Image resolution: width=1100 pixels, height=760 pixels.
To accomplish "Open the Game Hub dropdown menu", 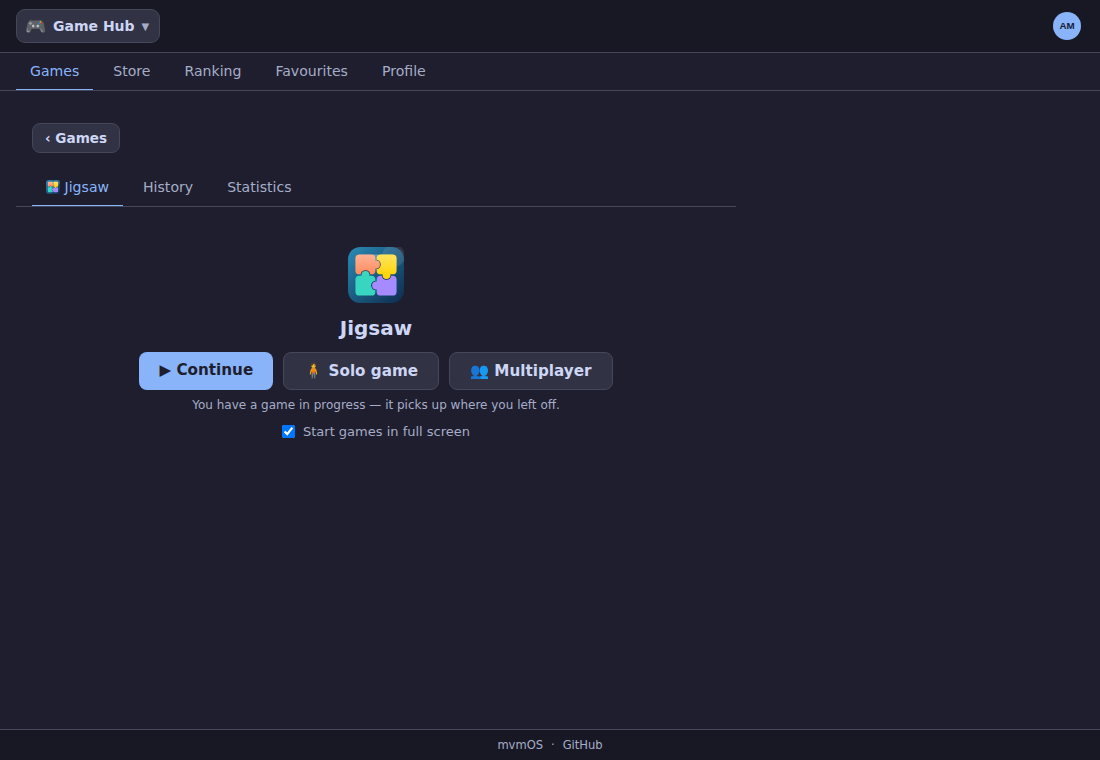I will click(88, 26).
